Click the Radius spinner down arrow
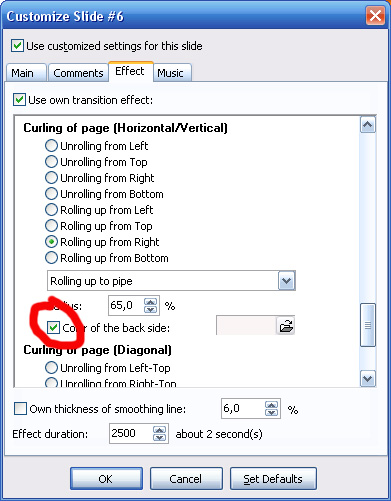This screenshot has width=391, height=501. [x=150, y=309]
